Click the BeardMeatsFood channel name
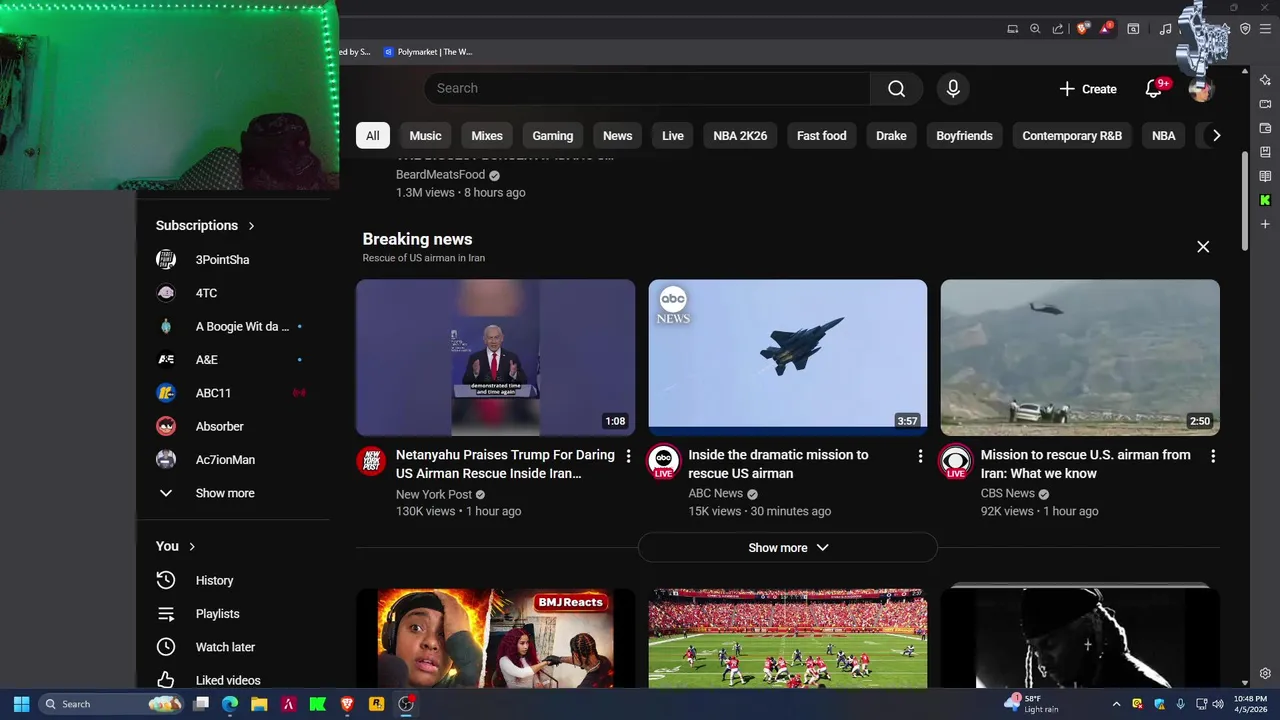The width and height of the screenshot is (1280, 720). 440,175
